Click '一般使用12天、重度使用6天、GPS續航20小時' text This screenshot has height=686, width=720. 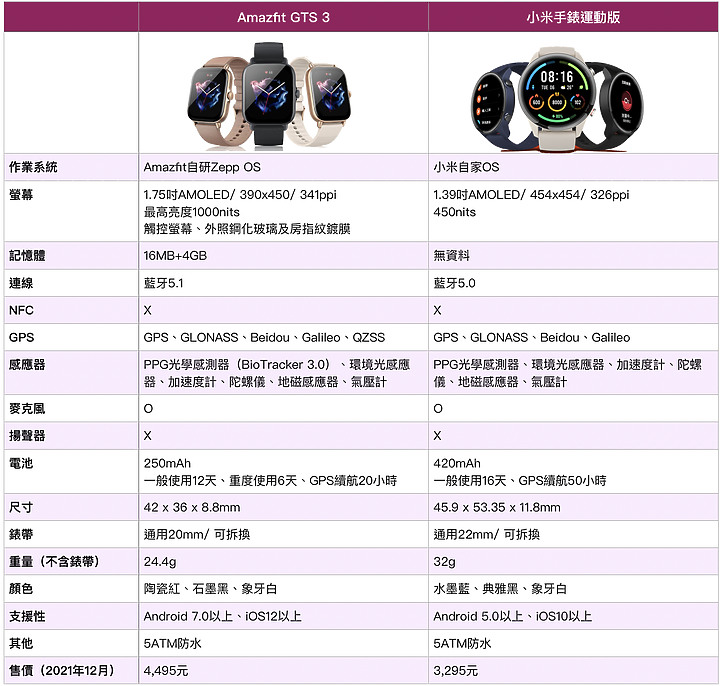pos(270,481)
